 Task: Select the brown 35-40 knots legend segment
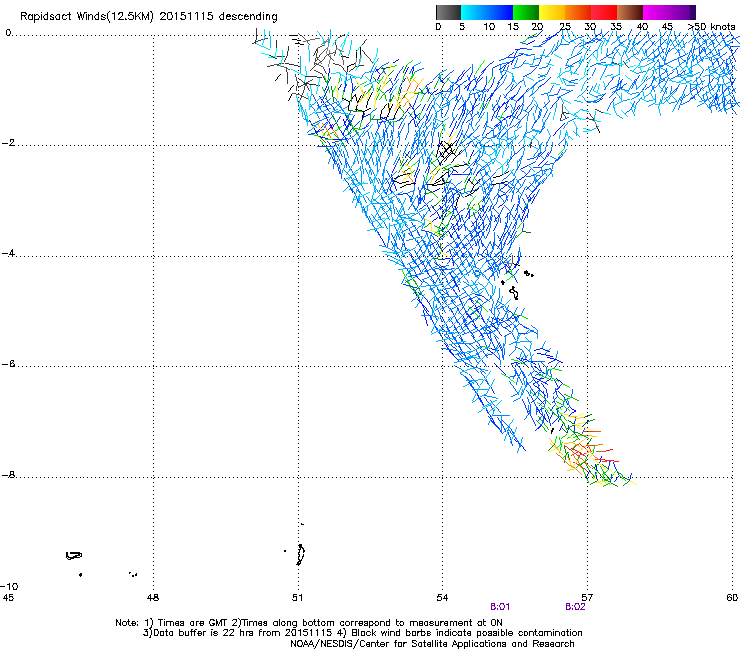630,12
